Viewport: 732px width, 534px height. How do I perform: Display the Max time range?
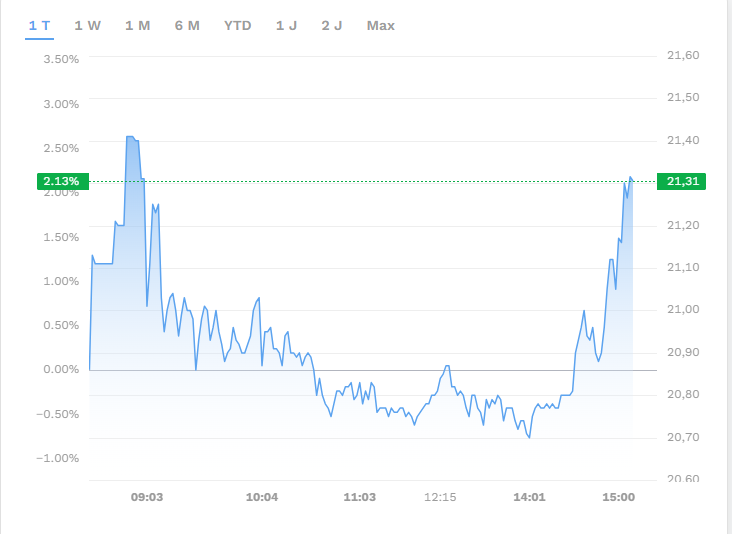(x=381, y=25)
